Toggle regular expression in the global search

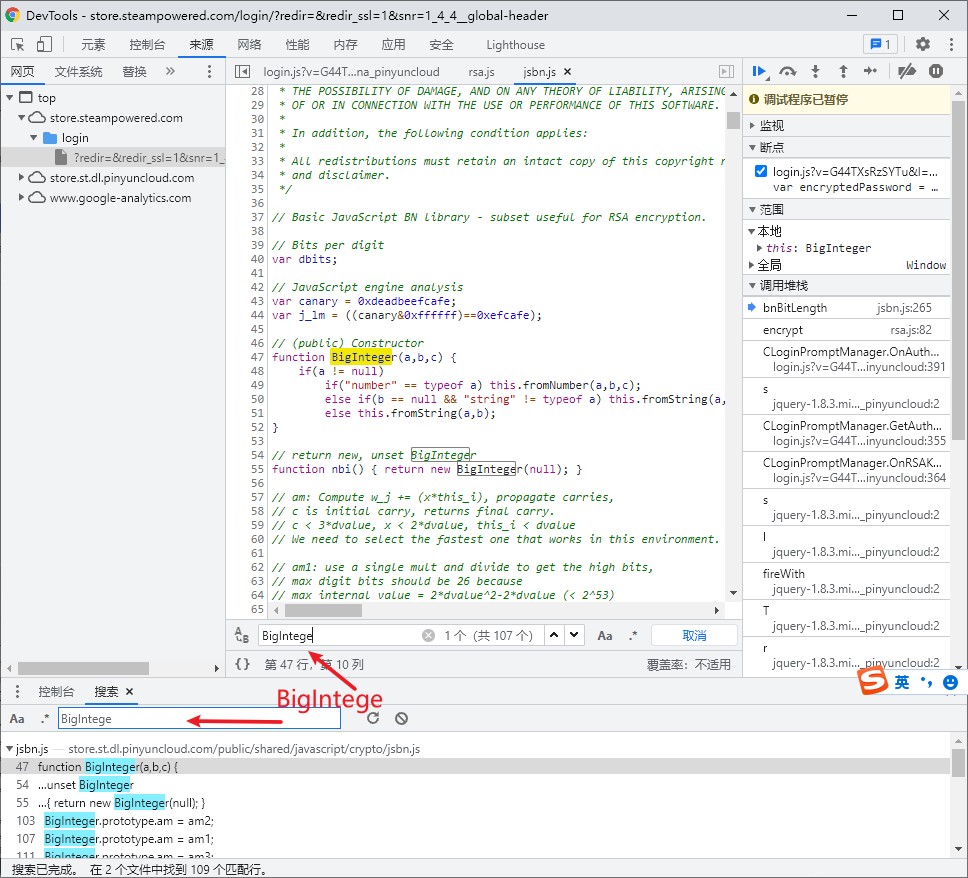(44, 719)
